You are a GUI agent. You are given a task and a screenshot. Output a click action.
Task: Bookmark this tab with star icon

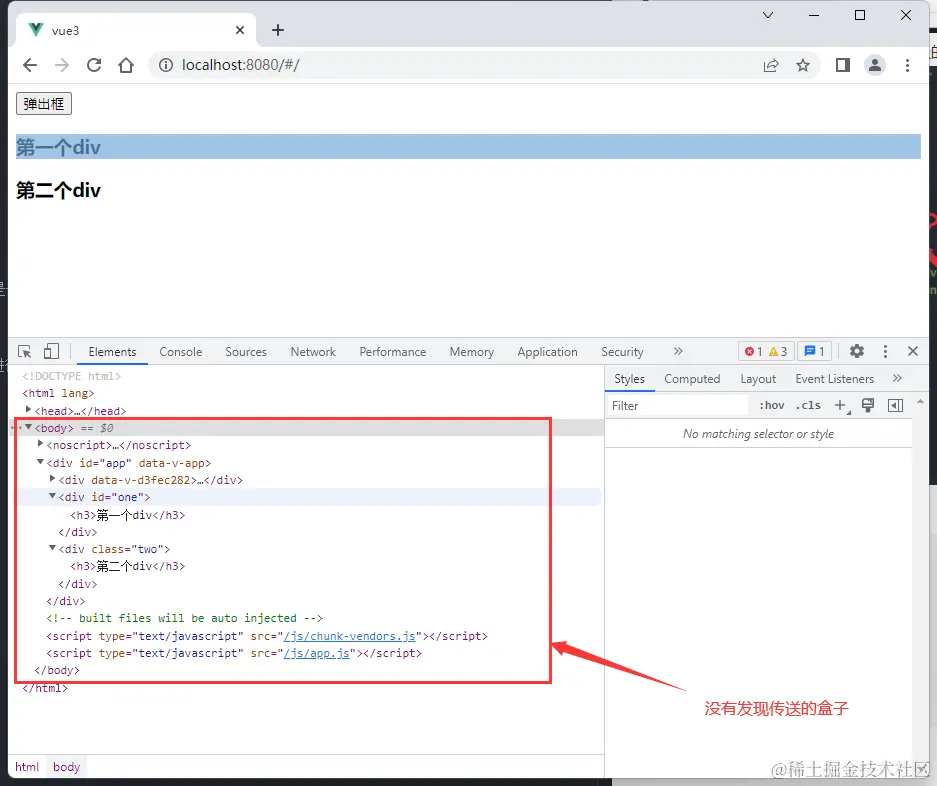803,65
